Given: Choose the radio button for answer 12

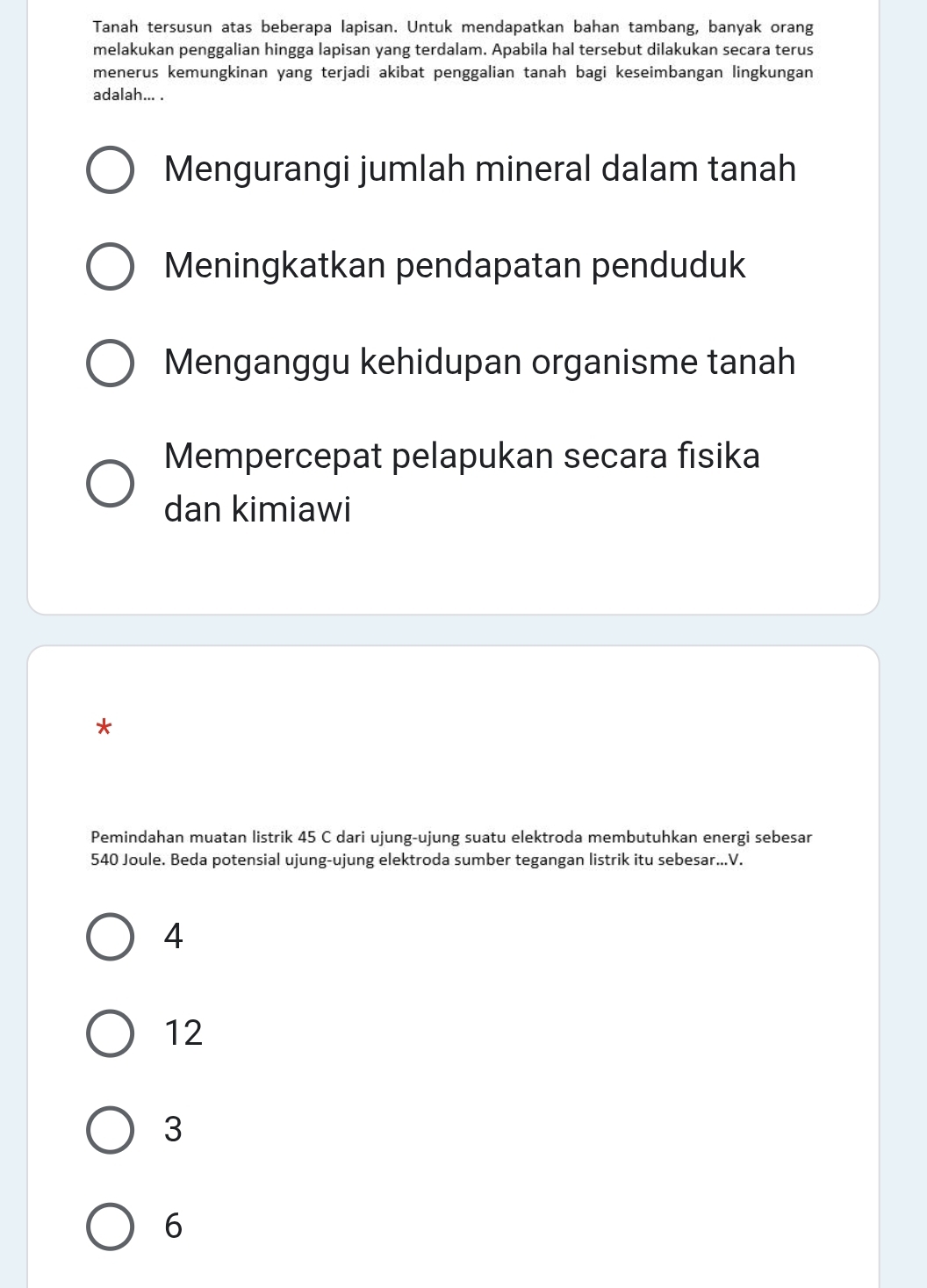Looking at the screenshot, I should [111, 1033].
